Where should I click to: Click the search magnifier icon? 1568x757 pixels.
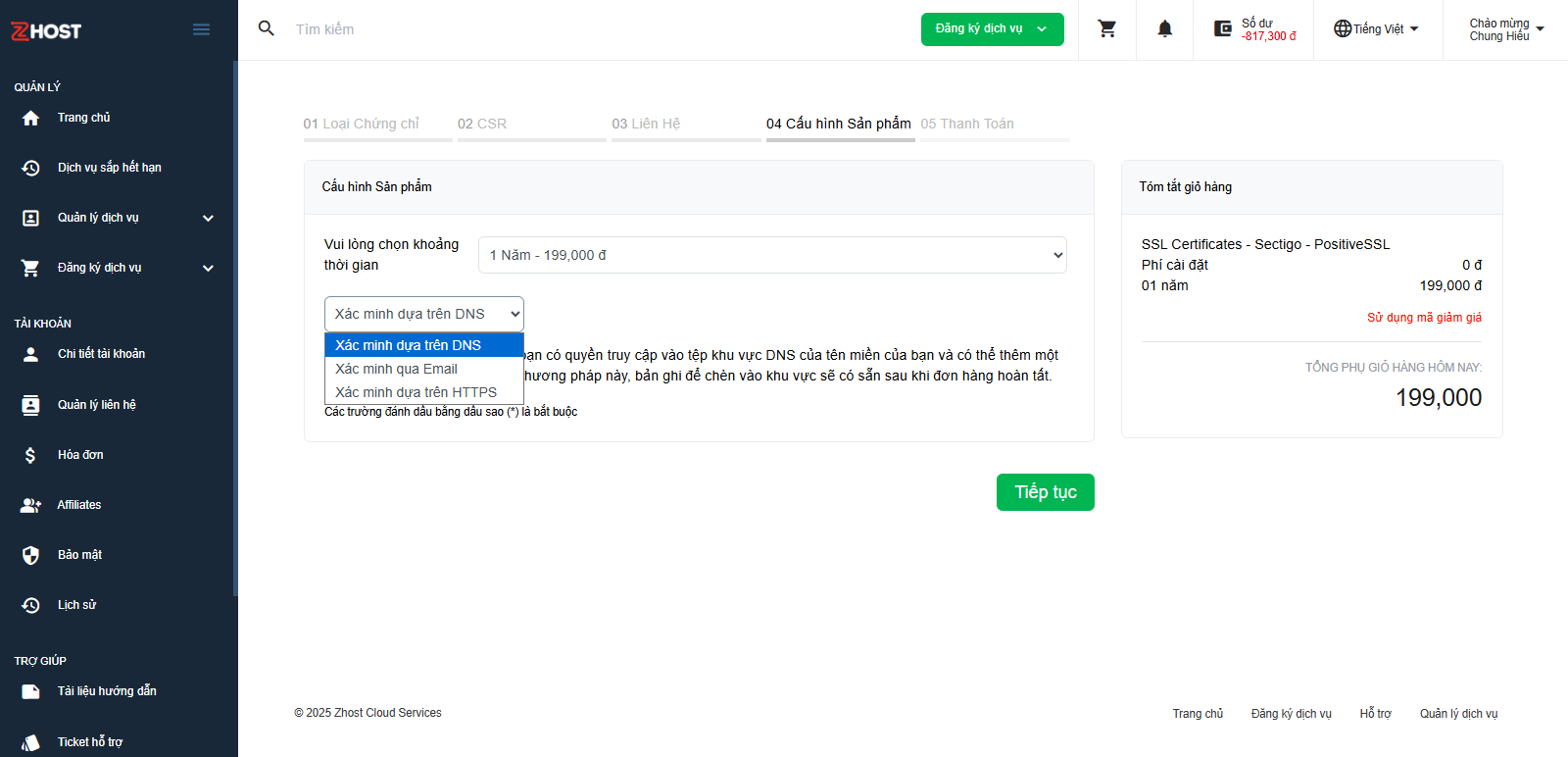tap(266, 28)
